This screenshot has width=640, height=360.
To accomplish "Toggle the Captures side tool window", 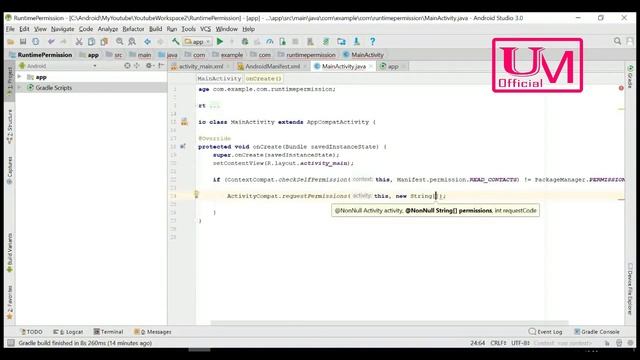I will click(9, 170).
